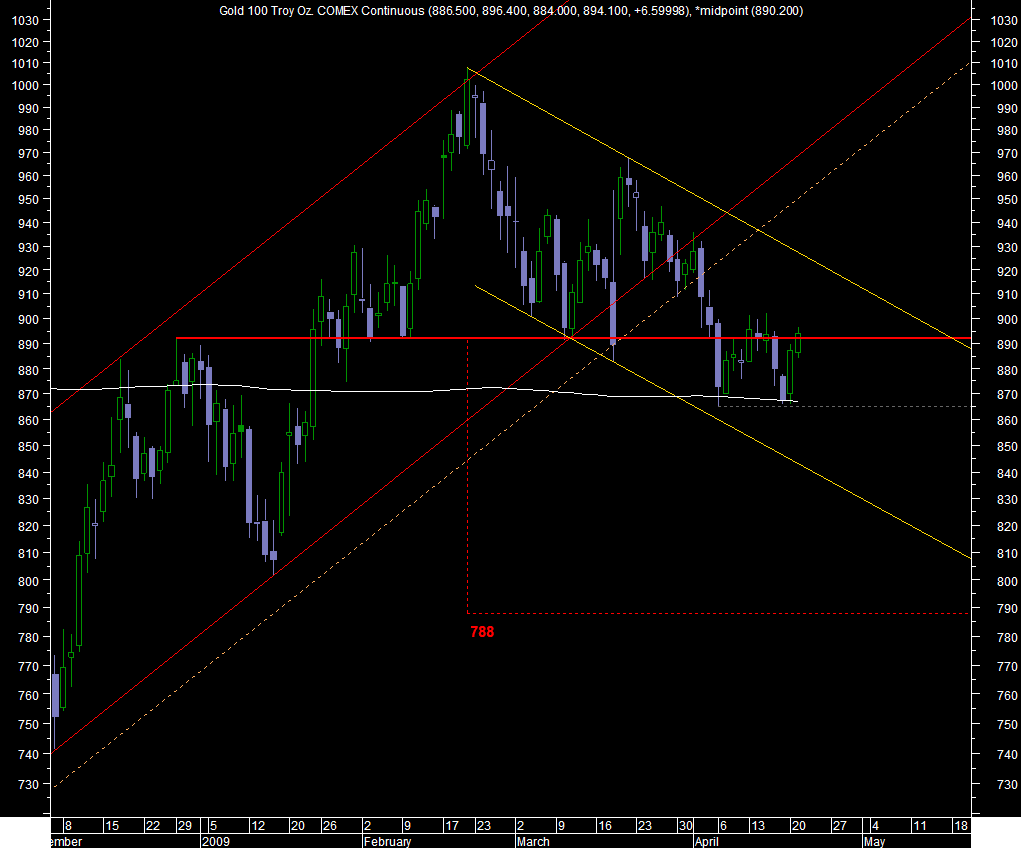
Task: Select the horizontal solid red resistance line
Action: pos(573,338)
